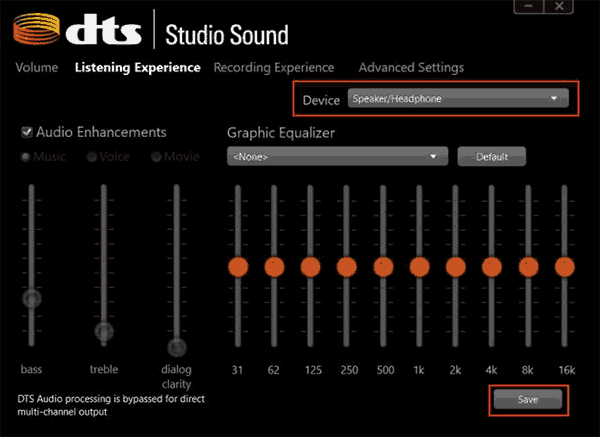Click the Graphic Equalizer heading
This screenshot has width=600, height=437.
click(281, 133)
